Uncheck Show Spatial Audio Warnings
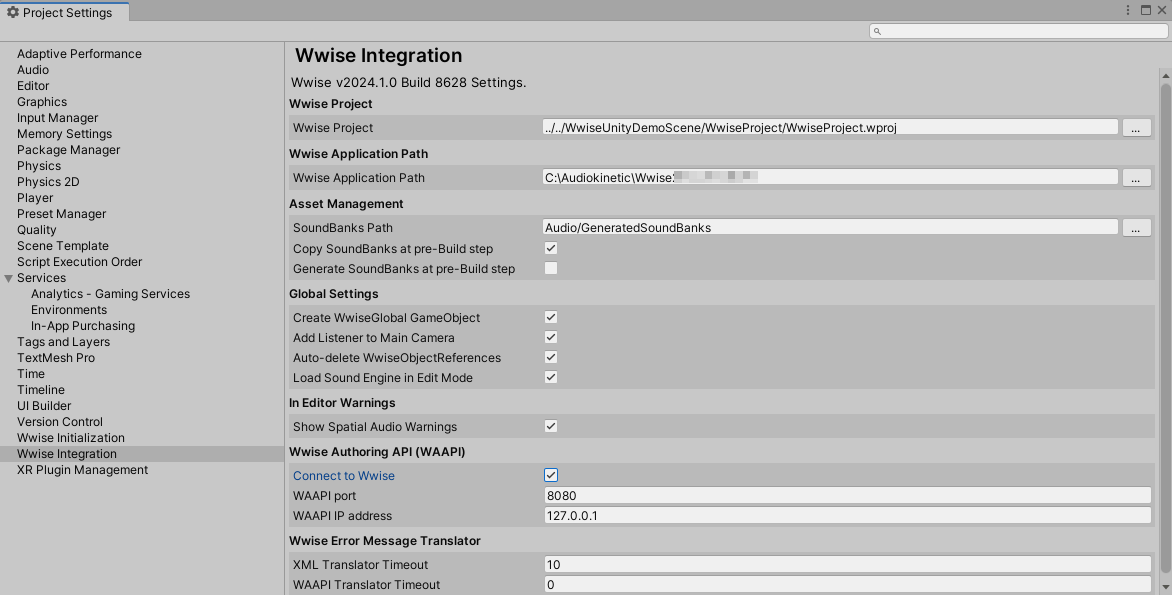Viewport: 1172px width, 595px height. pyautogui.click(x=551, y=426)
